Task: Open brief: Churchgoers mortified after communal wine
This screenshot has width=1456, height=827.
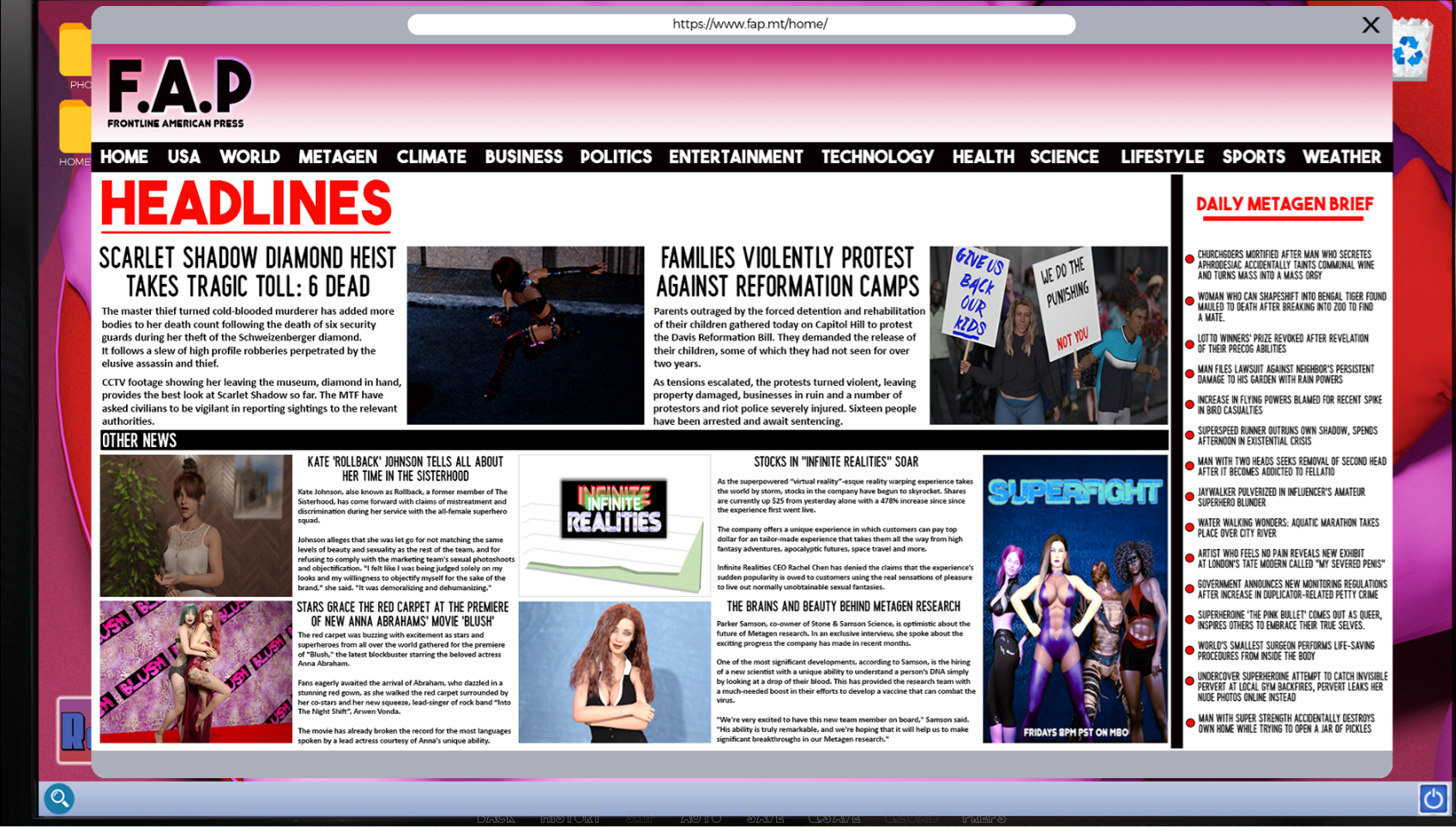Action: (x=1285, y=265)
